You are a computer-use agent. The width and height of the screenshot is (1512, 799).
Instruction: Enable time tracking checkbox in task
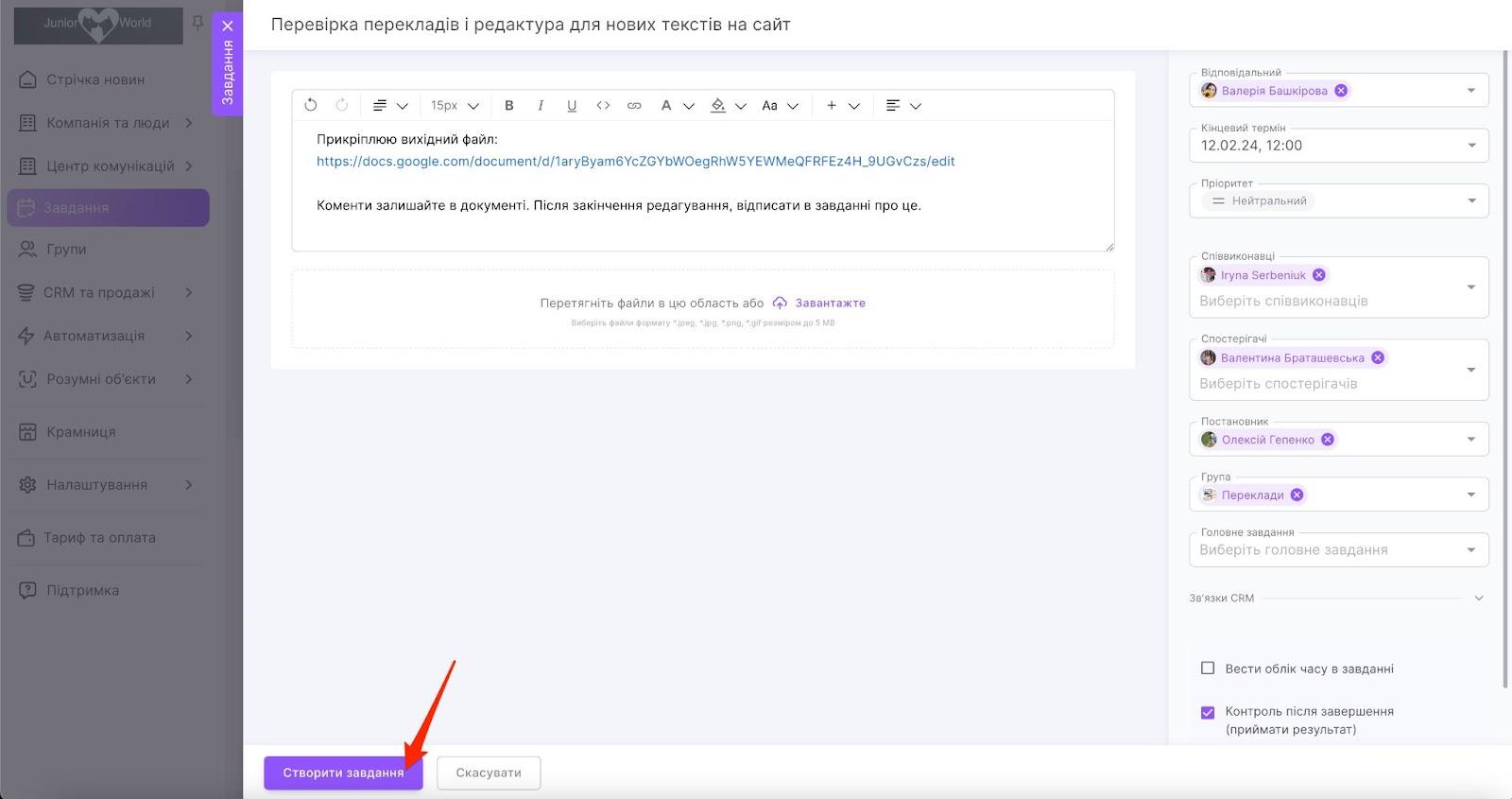coord(1208,669)
